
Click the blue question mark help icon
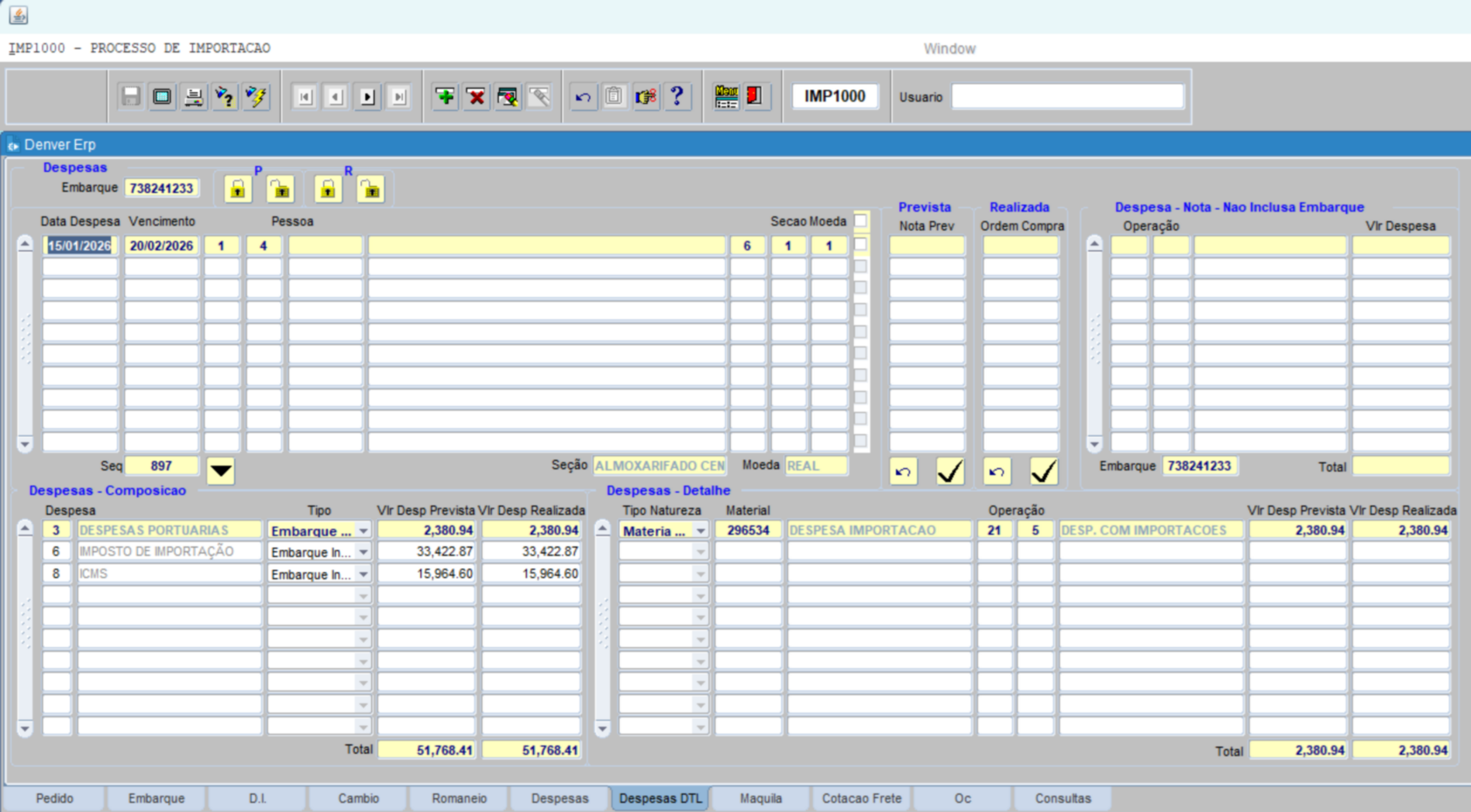pos(677,97)
